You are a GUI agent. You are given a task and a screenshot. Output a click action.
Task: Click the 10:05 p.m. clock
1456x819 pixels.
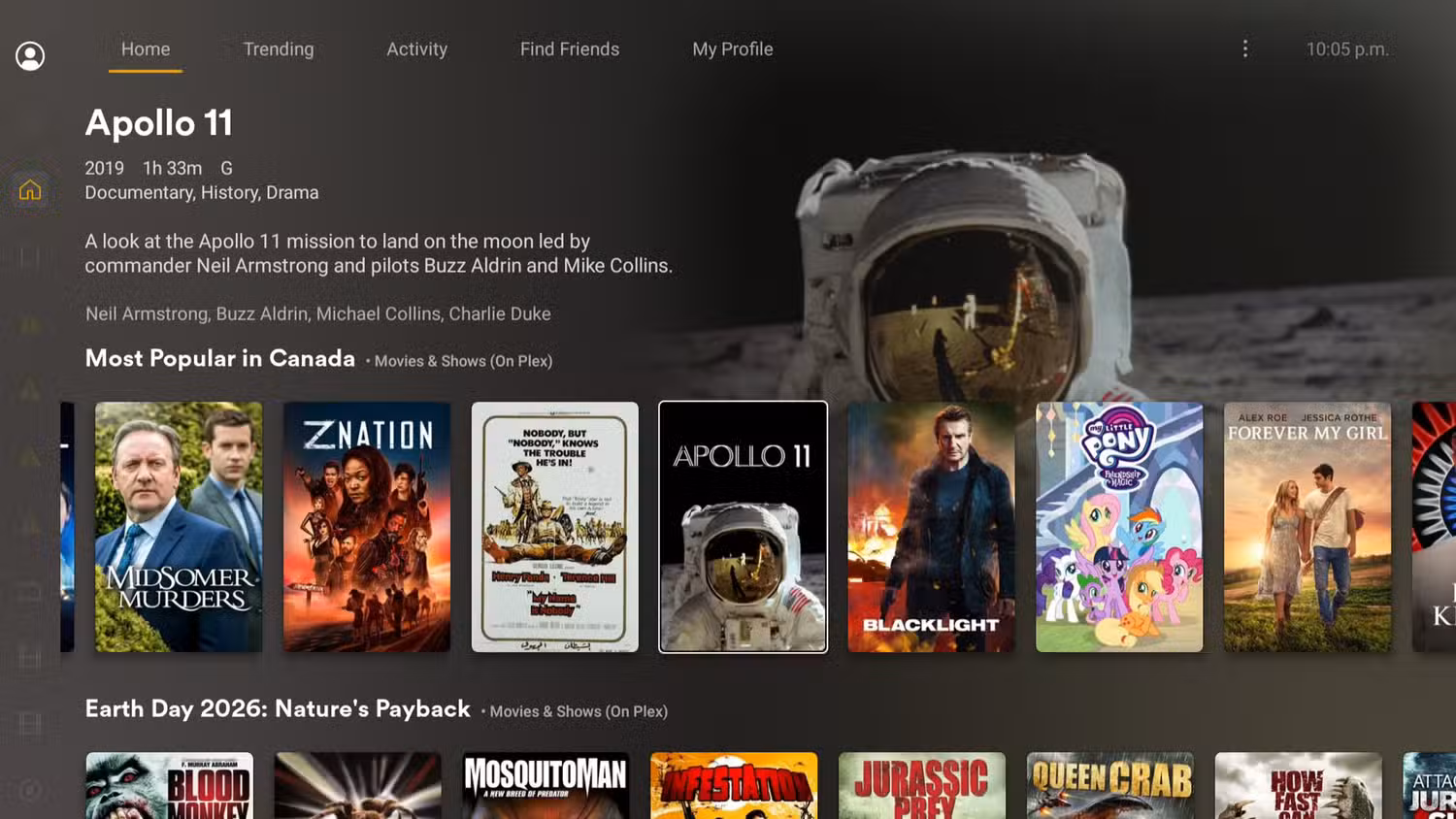click(x=1347, y=49)
